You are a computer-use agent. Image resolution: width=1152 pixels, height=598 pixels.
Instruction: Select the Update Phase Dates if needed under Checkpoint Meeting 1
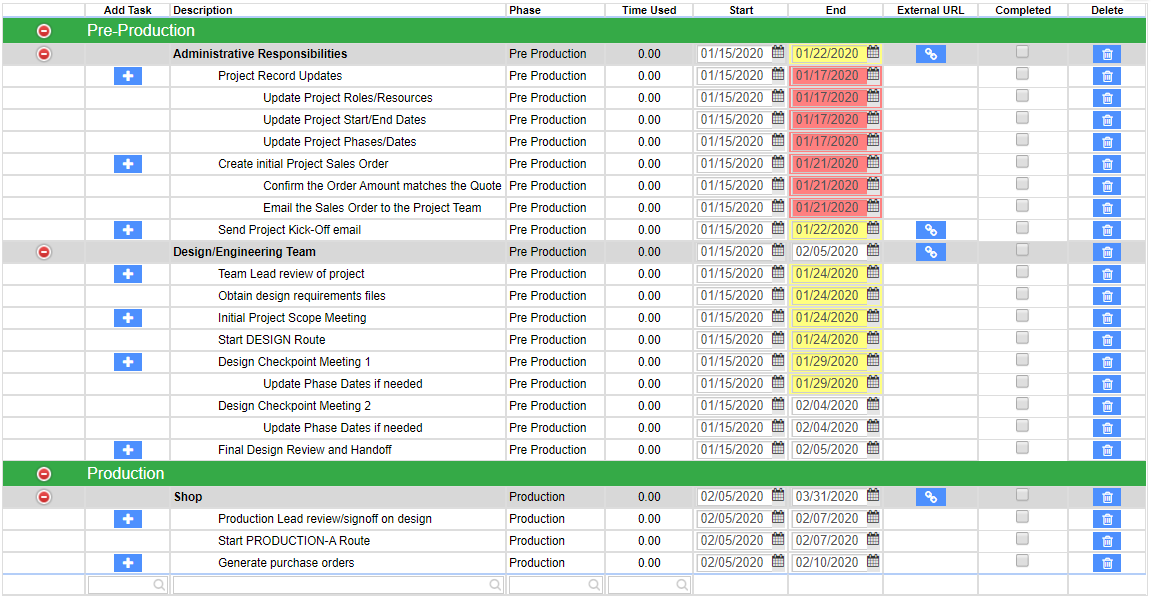pos(342,384)
